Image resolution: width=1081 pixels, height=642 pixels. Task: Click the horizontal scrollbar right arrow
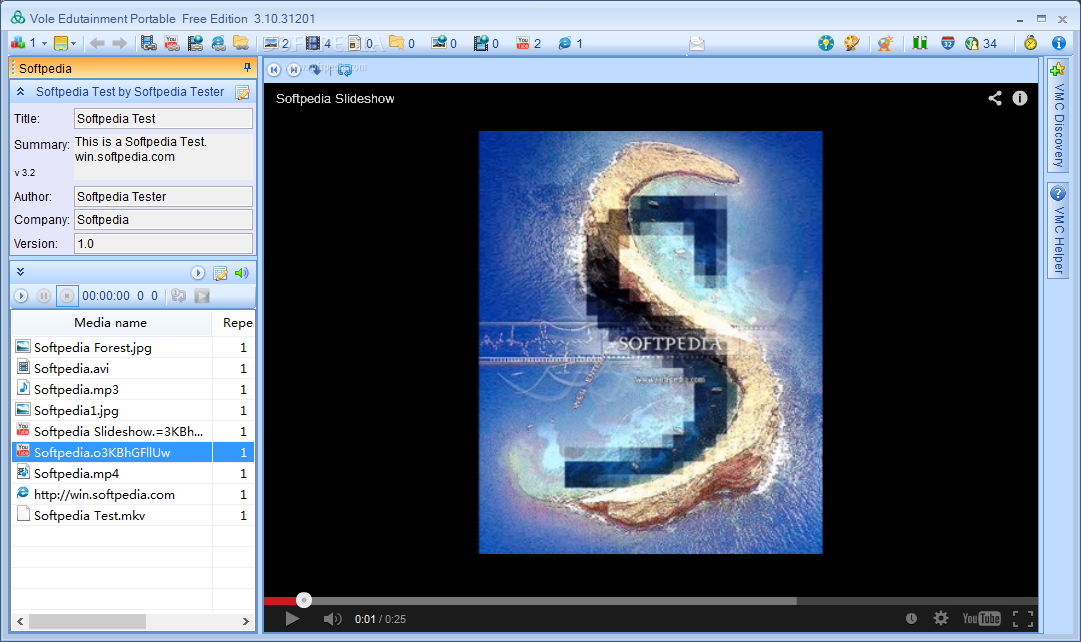click(x=245, y=621)
